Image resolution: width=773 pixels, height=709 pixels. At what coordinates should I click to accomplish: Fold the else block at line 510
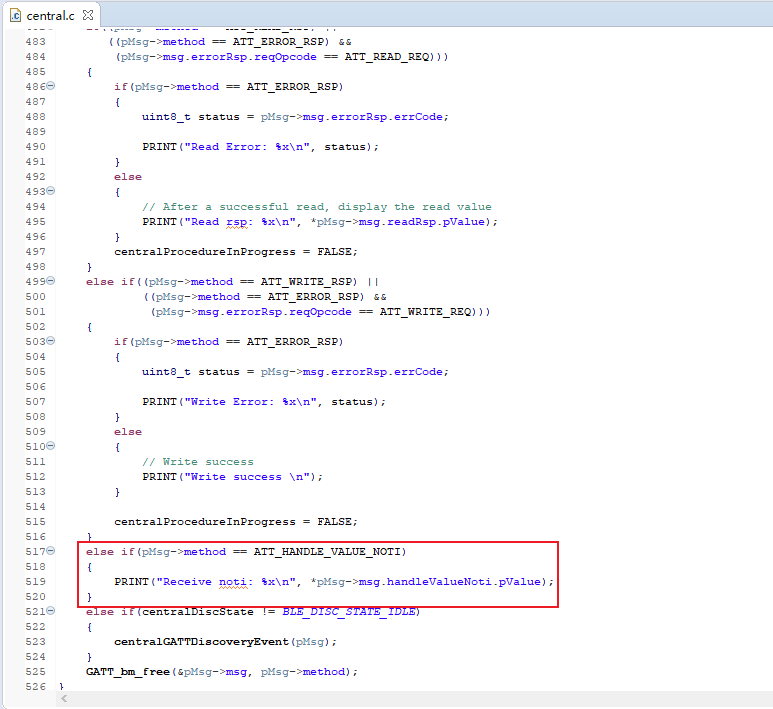(x=51, y=446)
